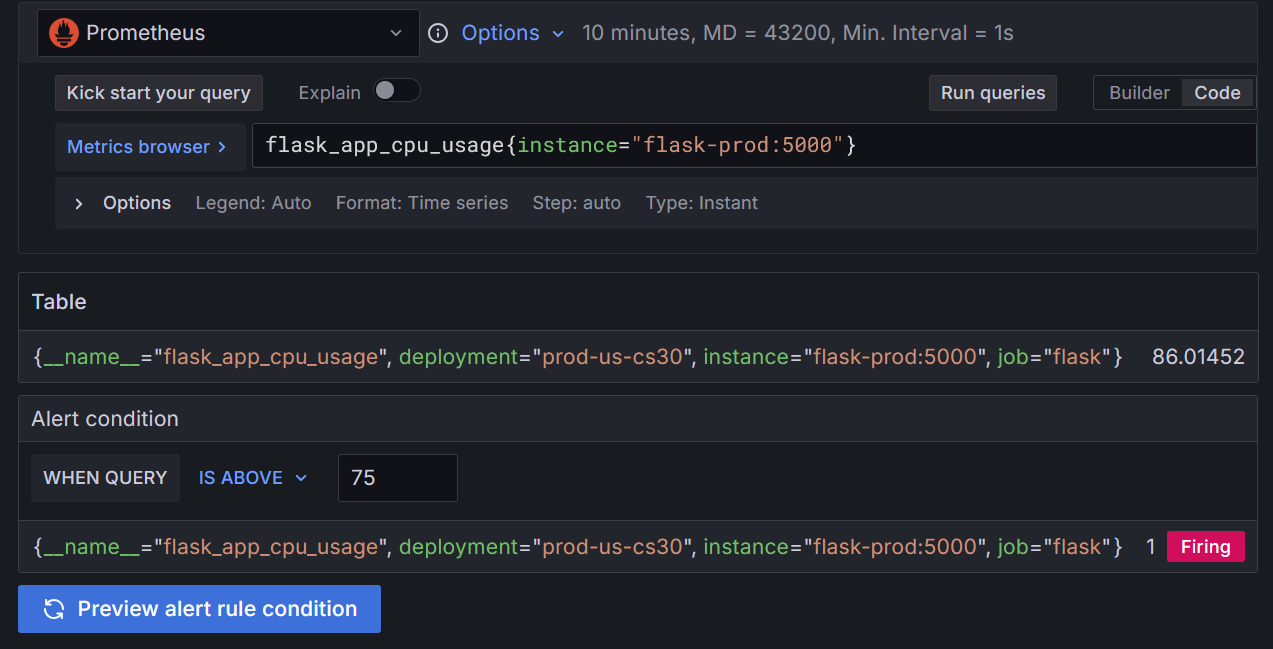
Task: Click the WHEN QUERY selector
Action: 105,478
